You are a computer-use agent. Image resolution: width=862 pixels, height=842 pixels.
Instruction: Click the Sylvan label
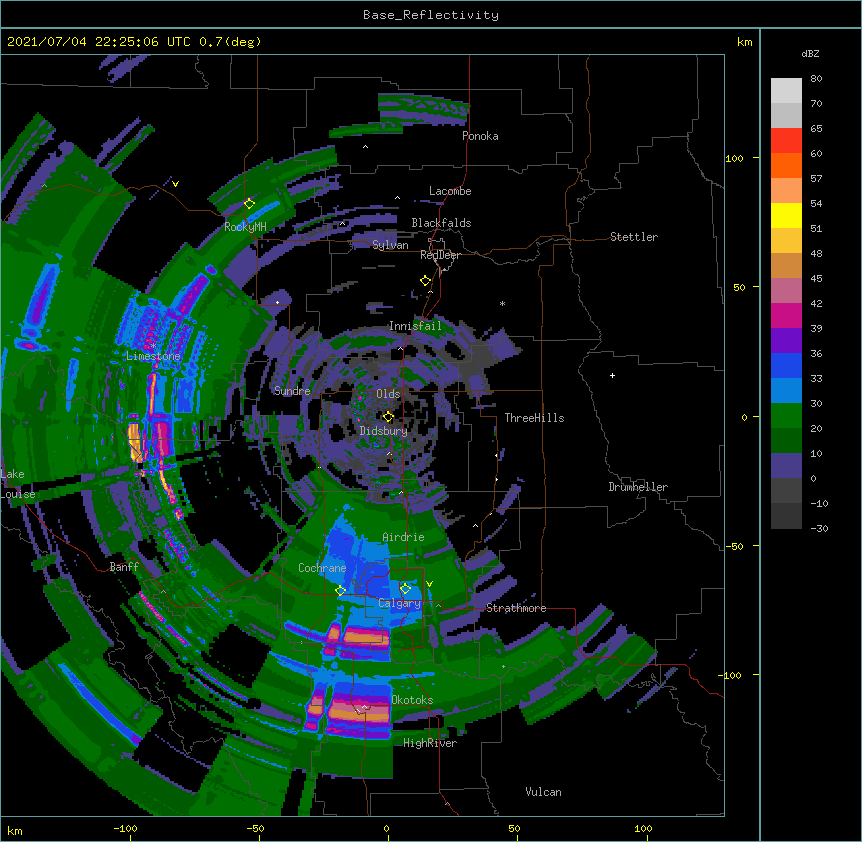tap(390, 245)
